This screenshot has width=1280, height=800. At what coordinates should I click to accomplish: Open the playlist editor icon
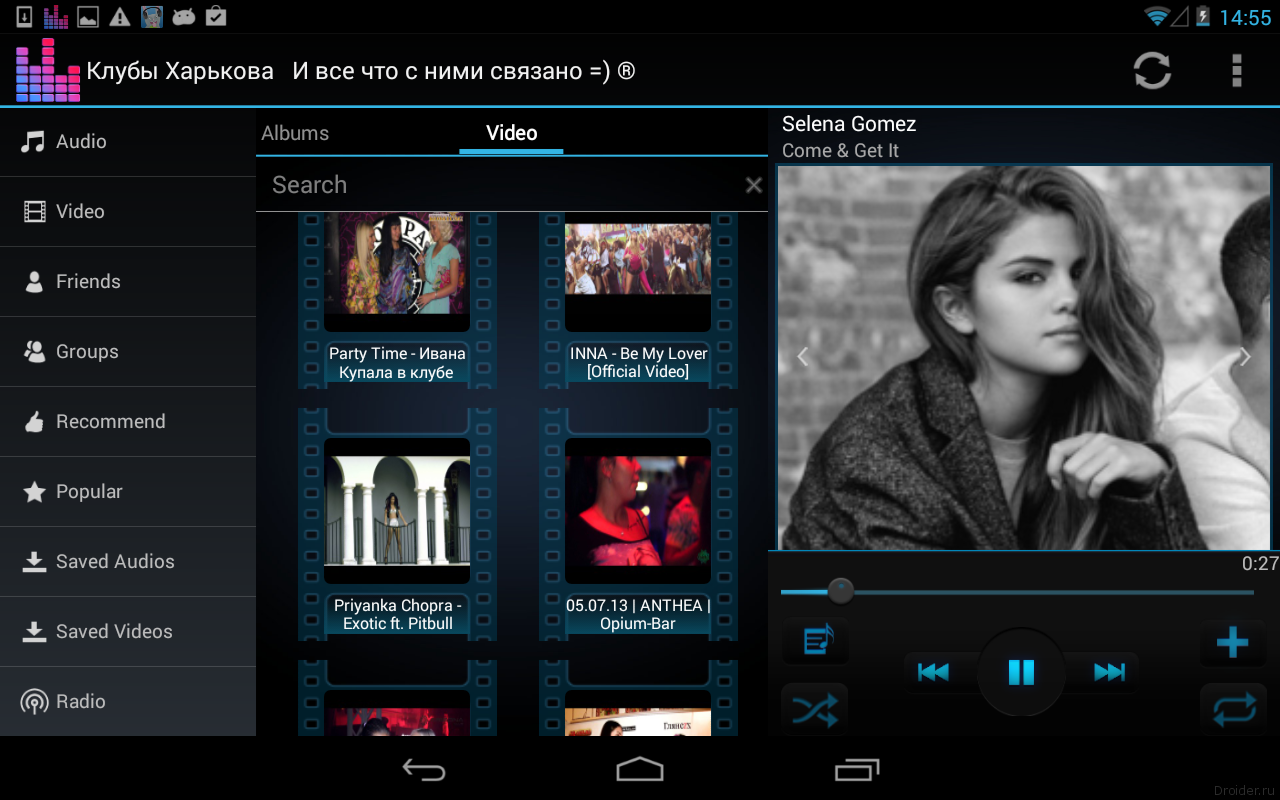pyautogui.click(x=814, y=641)
